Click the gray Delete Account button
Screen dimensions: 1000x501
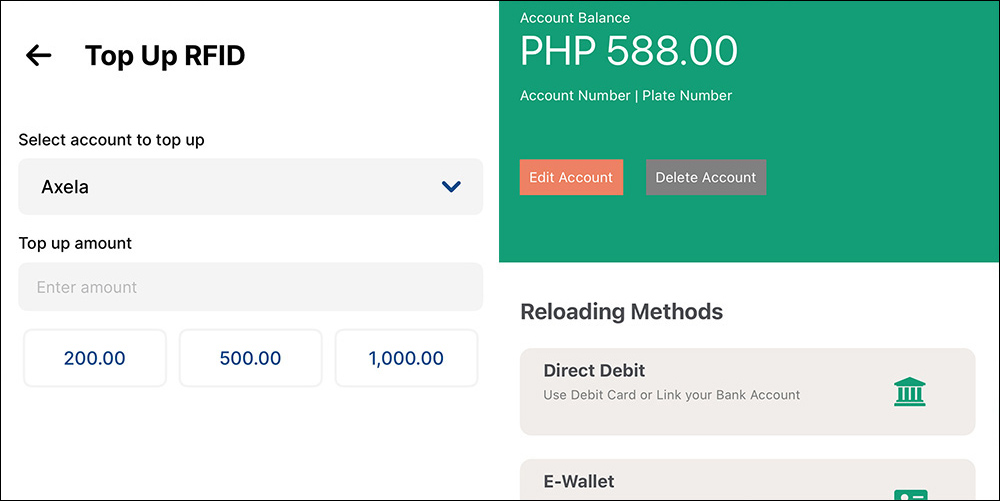click(706, 177)
